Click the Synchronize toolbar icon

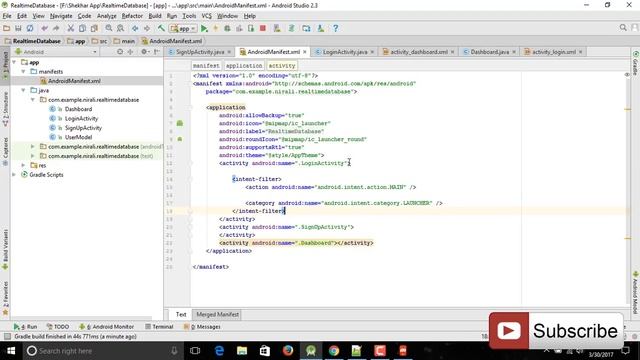(x=30, y=28)
